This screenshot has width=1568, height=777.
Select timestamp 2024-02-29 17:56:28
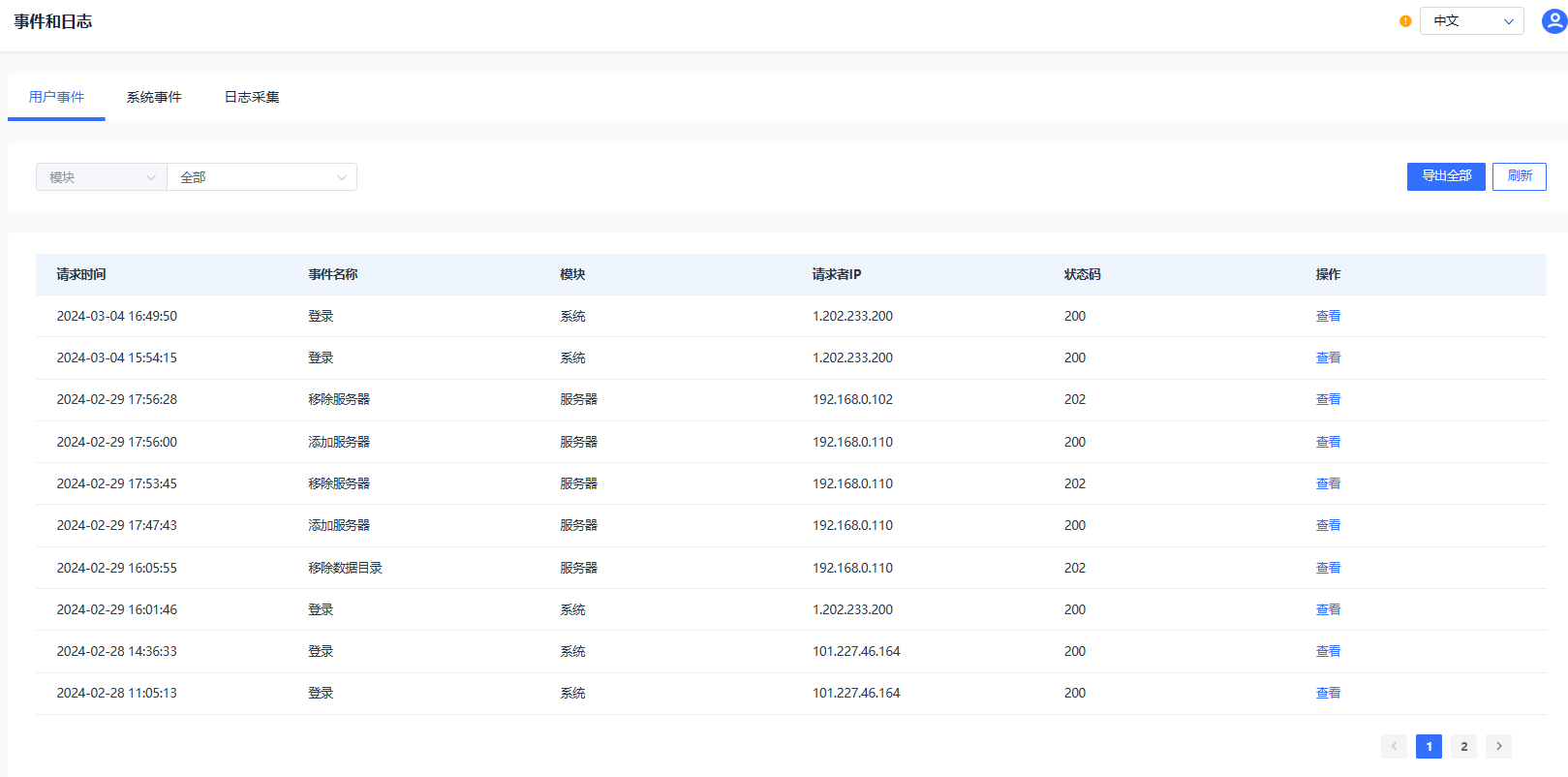pos(116,399)
